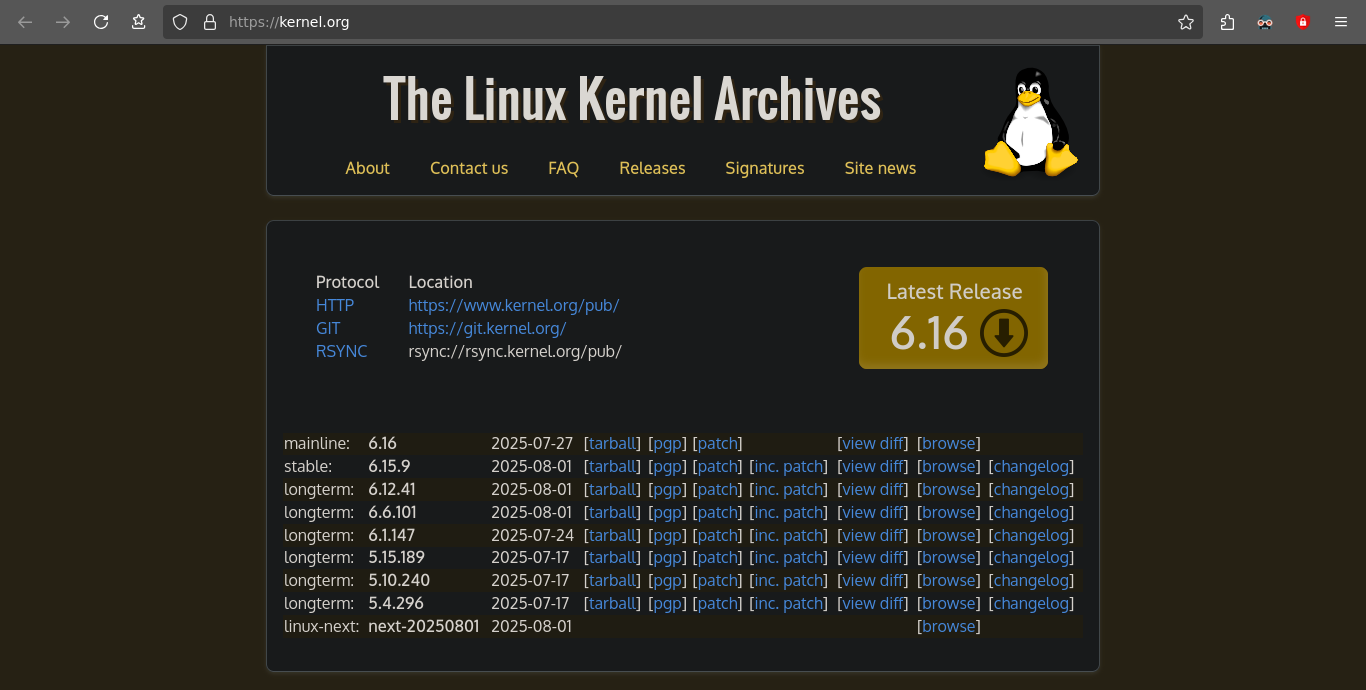Browse the longterm 6.6.101 tree
Screen dimensions: 1366x690
[948, 512]
